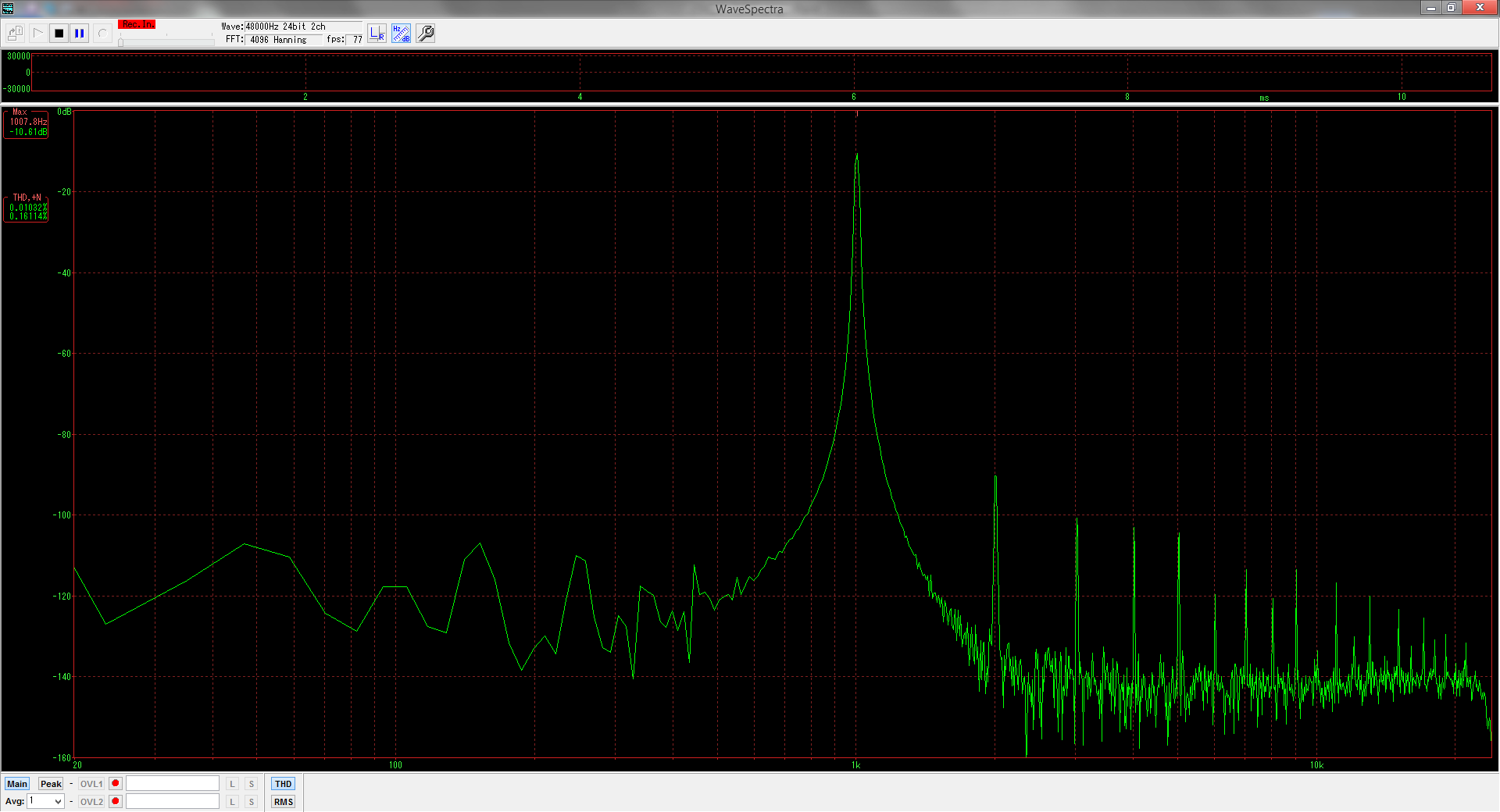Click the 100 frequency axis label
Viewport: 1500px width, 812px height.
tap(395, 765)
